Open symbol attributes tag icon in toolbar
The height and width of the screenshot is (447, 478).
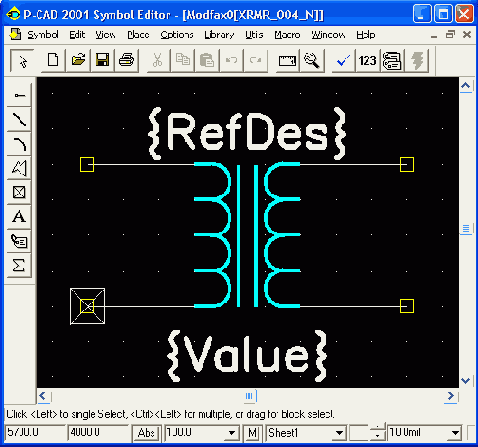(x=392, y=61)
